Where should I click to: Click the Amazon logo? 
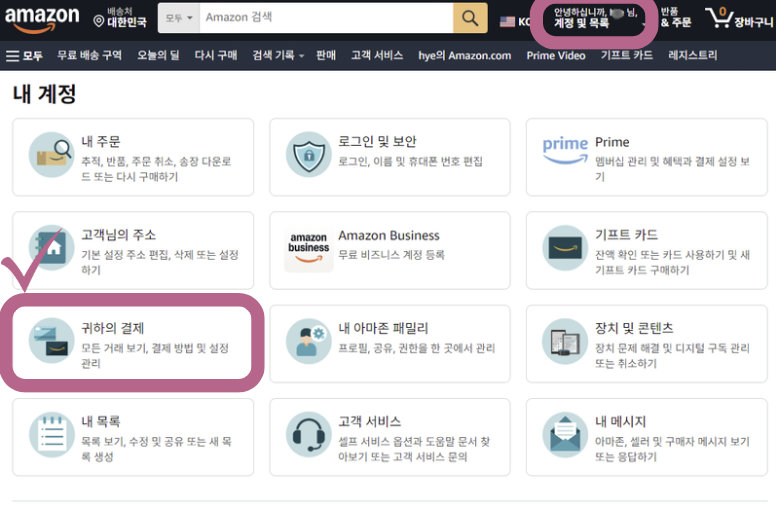pos(42,20)
